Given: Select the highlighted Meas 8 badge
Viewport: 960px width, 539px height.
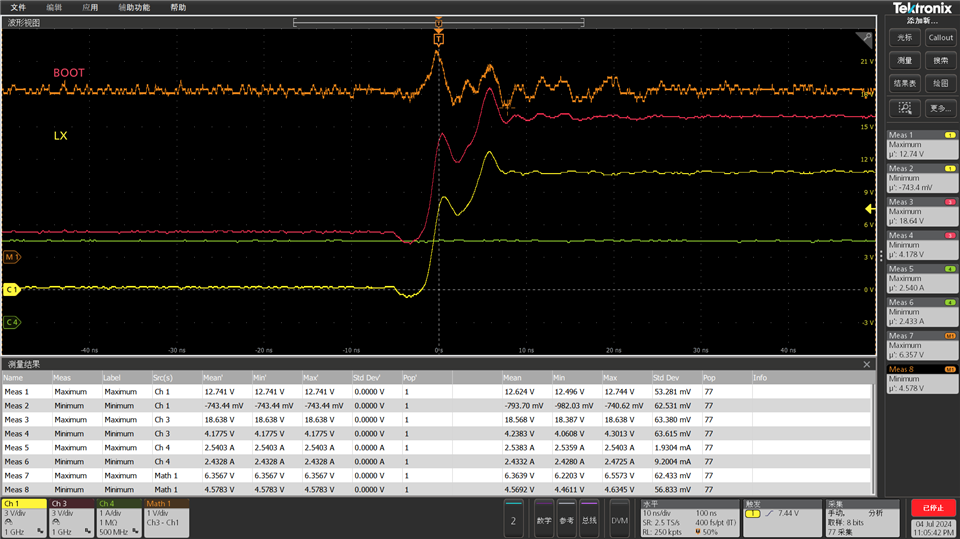Looking at the screenshot, I should click(922, 379).
